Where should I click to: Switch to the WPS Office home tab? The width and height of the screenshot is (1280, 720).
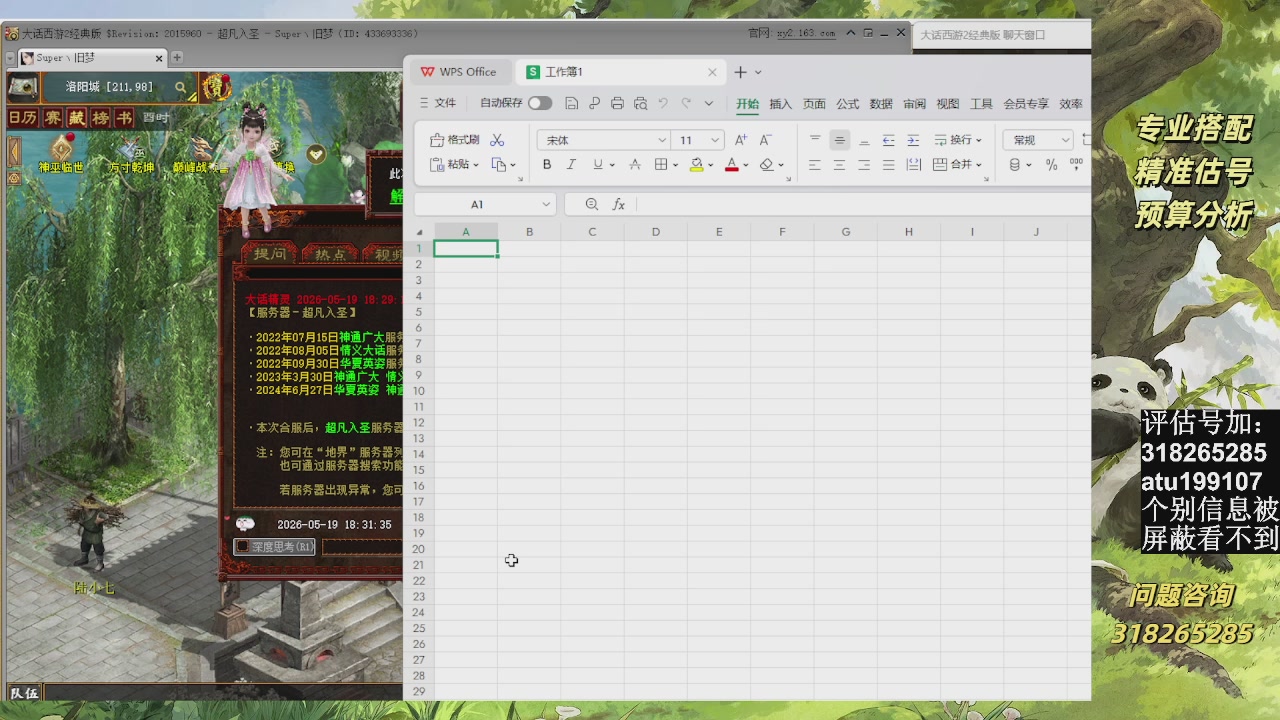[459, 72]
